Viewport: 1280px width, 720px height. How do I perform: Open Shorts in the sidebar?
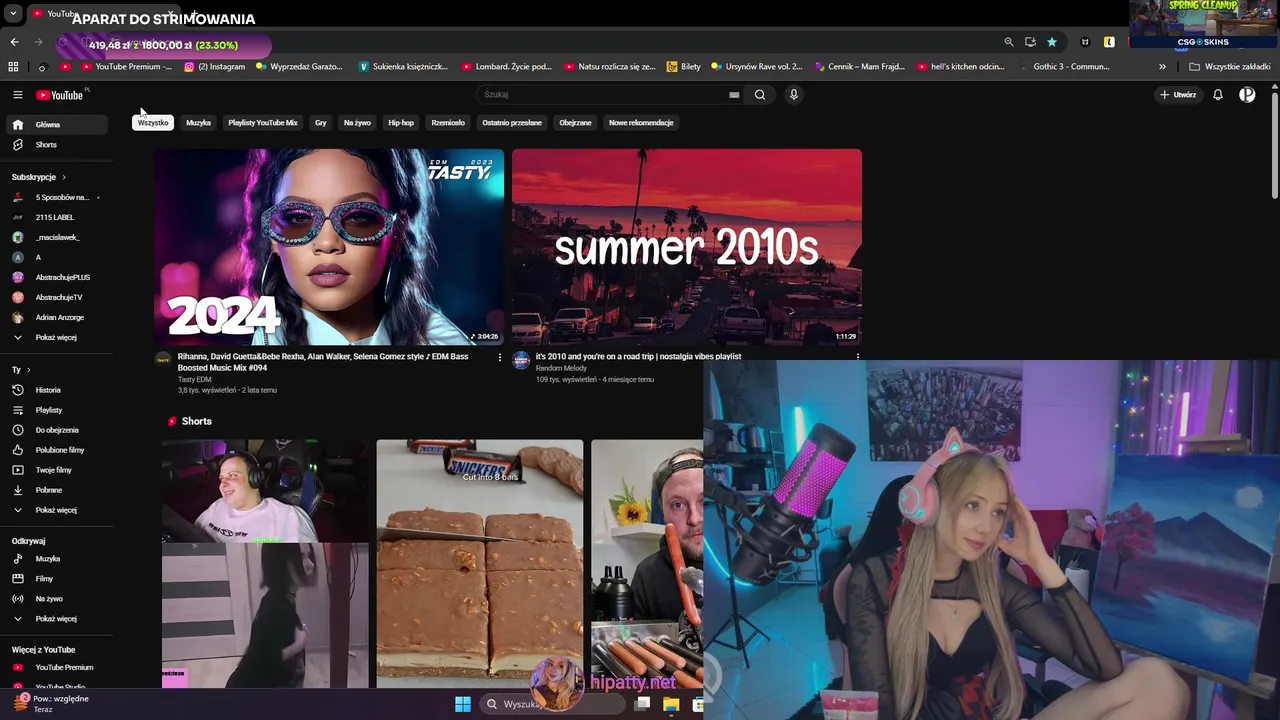pyautogui.click(x=56, y=145)
